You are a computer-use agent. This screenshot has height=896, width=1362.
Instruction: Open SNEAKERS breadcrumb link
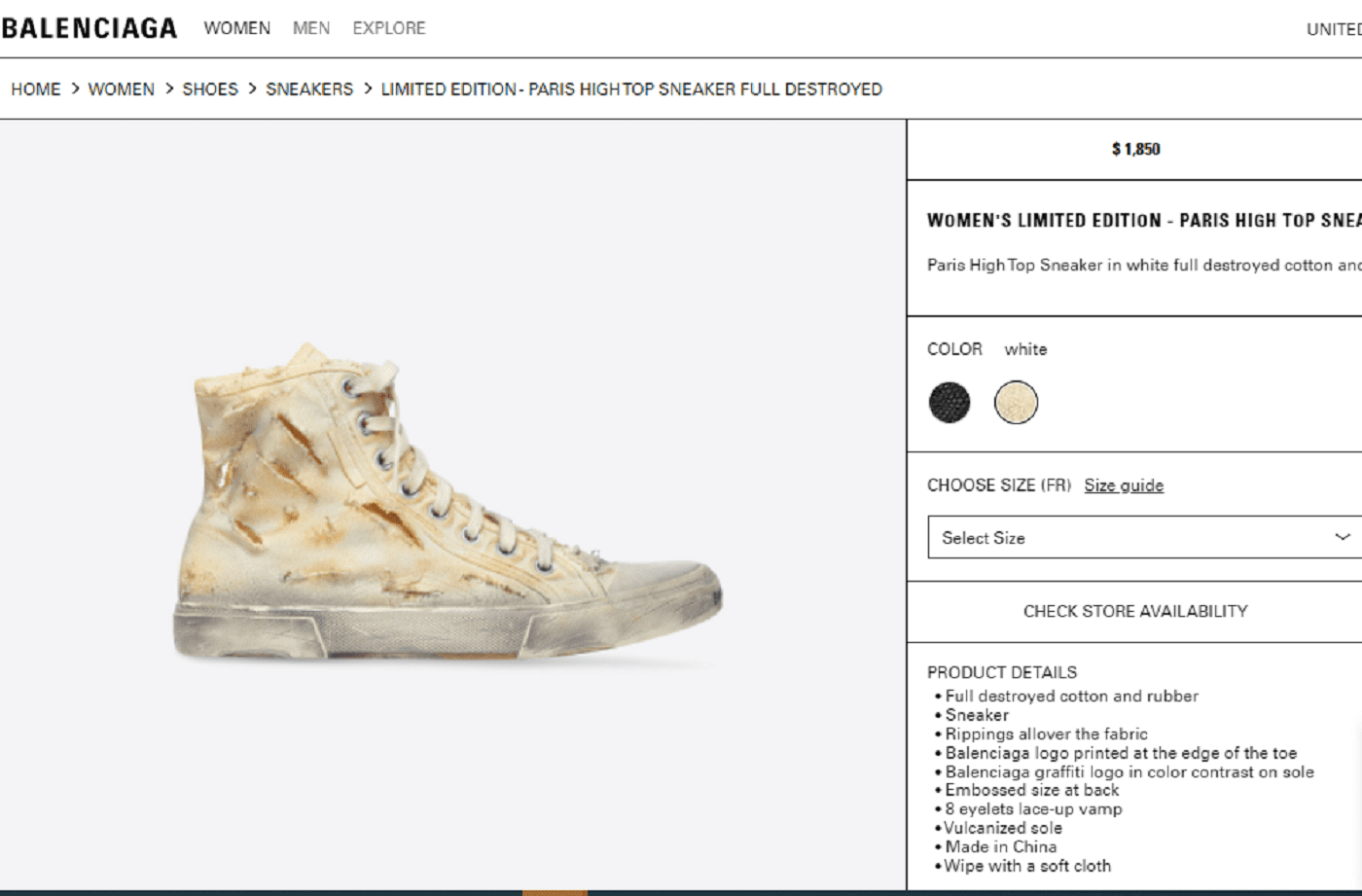tap(309, 89)
